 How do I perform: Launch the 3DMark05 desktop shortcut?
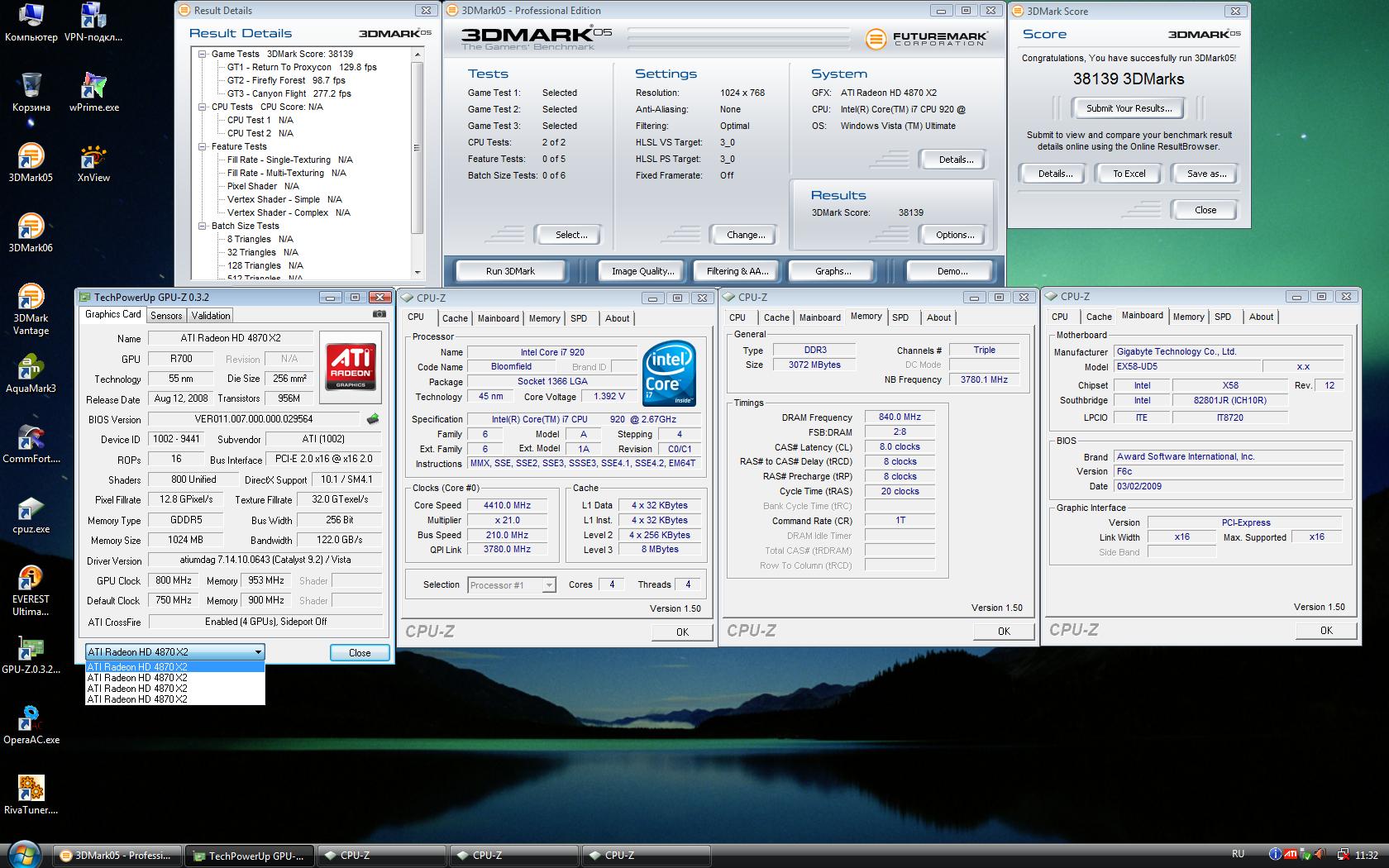31,163
